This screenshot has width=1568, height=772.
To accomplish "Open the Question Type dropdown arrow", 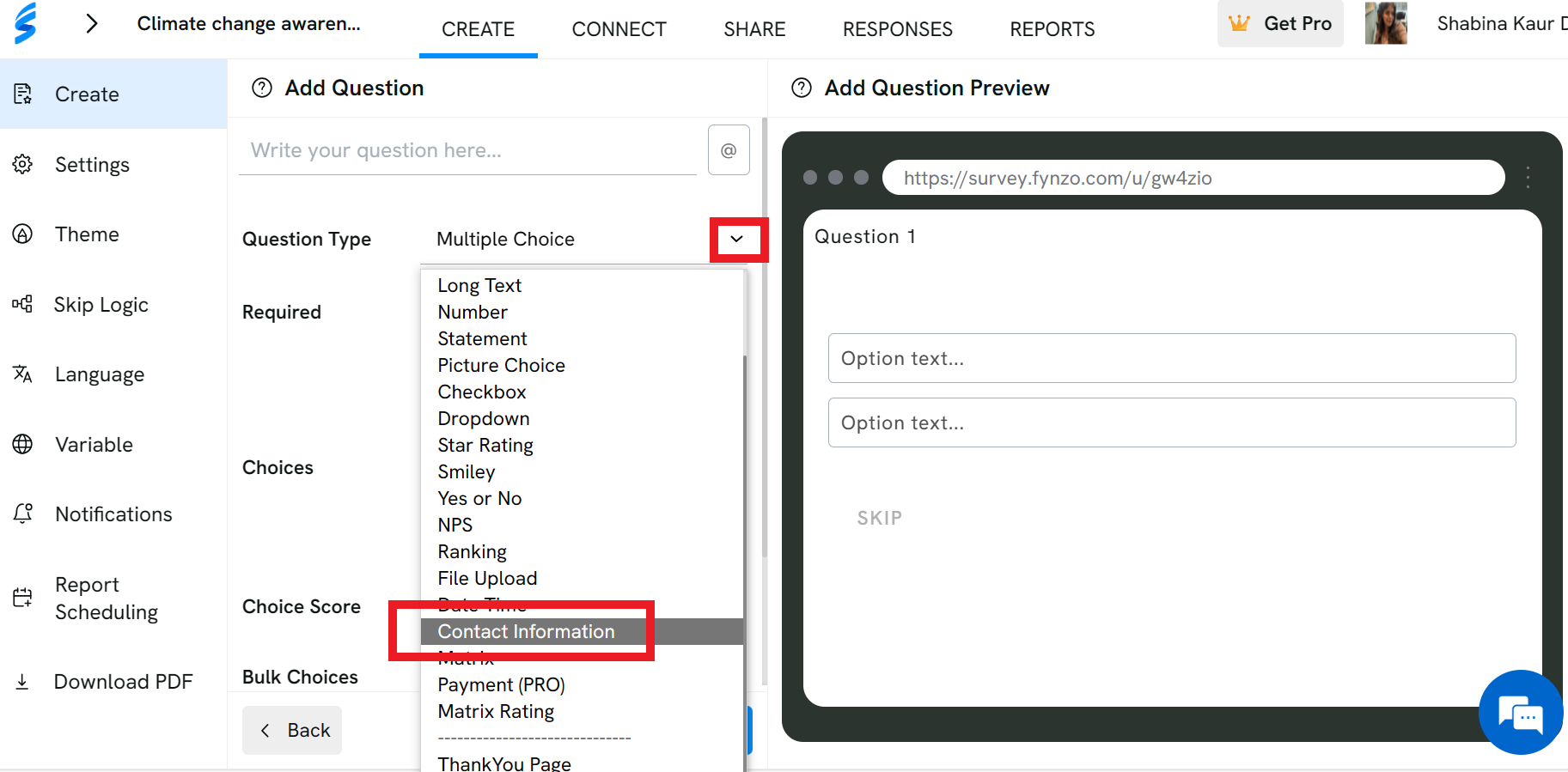I will (x=737, y=239).
